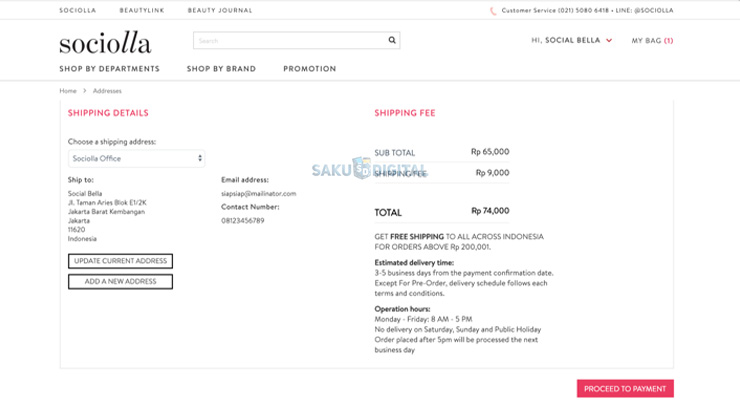
Task: Select the Sociolla top tab
Action: (x=76, y=11)
